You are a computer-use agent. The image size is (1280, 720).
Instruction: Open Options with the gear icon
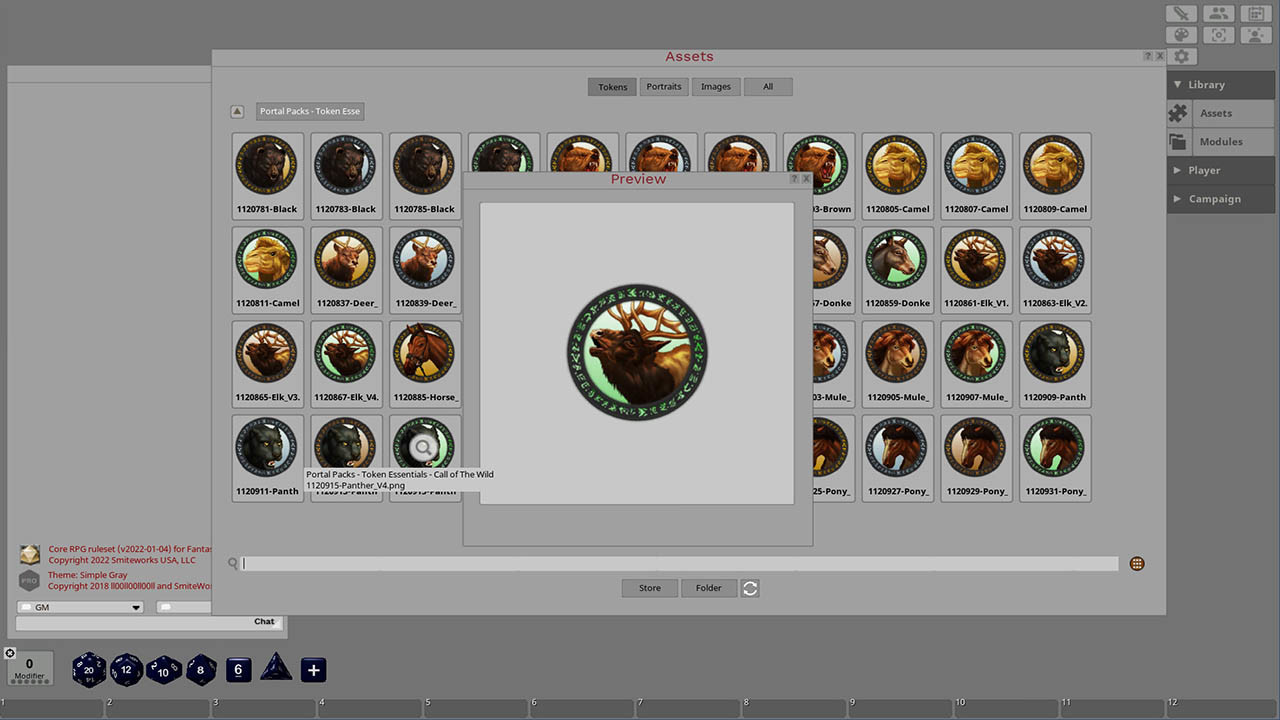pyautogui.click(x=1181, y=56)
